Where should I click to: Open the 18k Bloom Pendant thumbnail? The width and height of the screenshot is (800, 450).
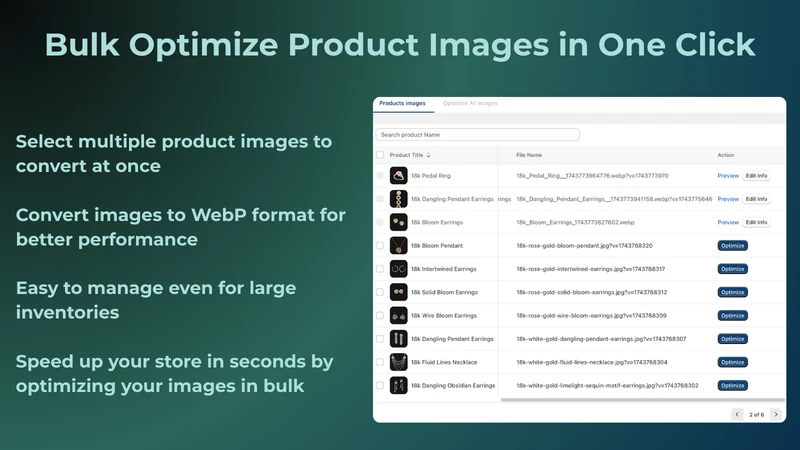click(x=398, y=245)
